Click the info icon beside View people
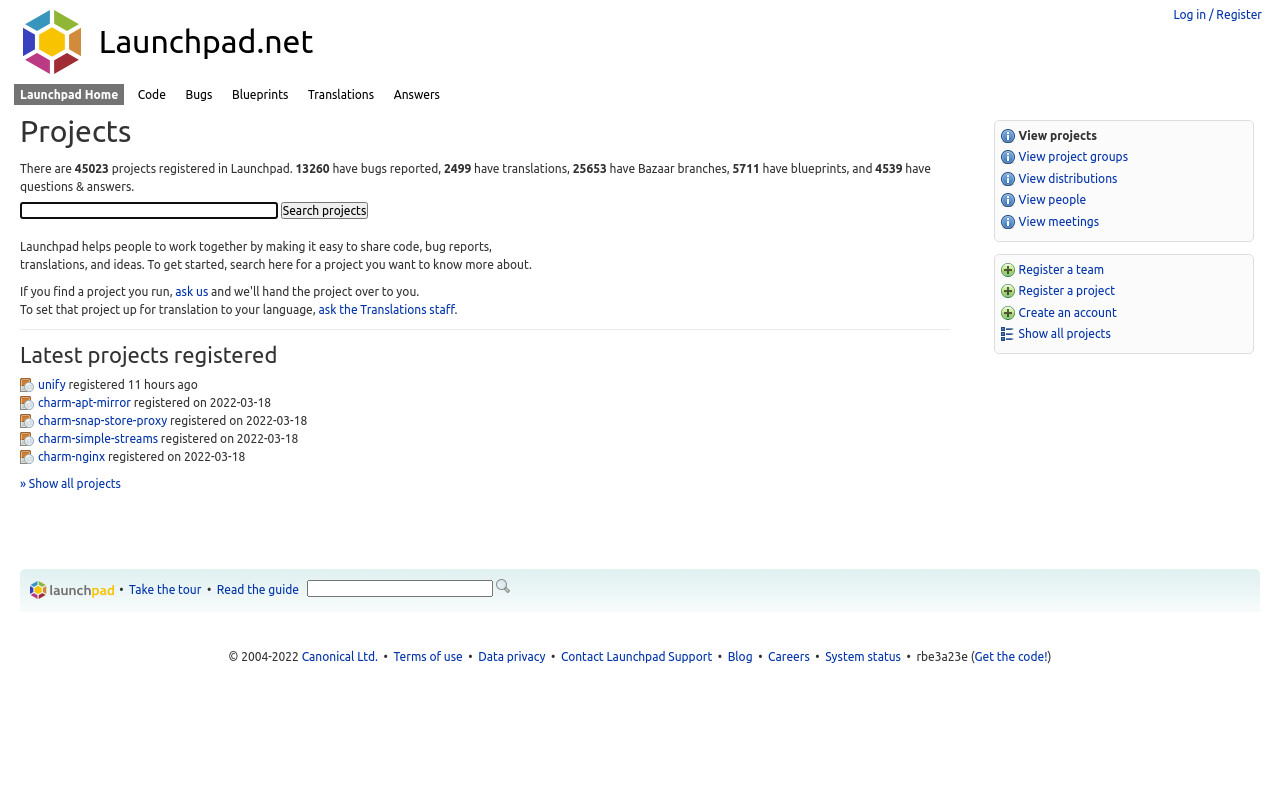Viewport: 1280px width, 800px height. (1008, 200)
